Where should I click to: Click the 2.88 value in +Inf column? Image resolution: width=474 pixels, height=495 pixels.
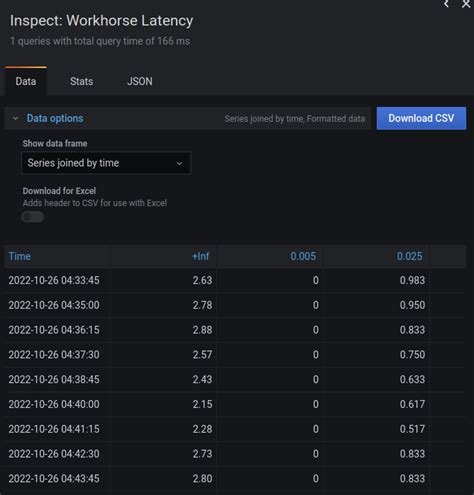click(x=202, y=330)
